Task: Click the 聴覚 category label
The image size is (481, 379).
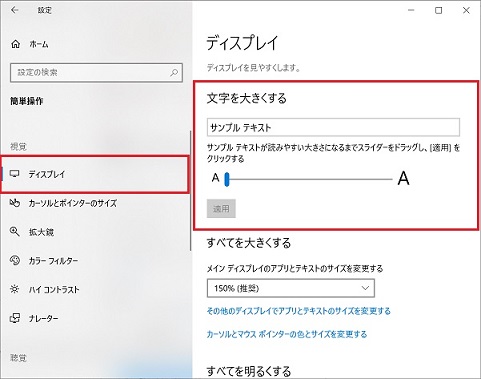Action: [x=18, y=358]
